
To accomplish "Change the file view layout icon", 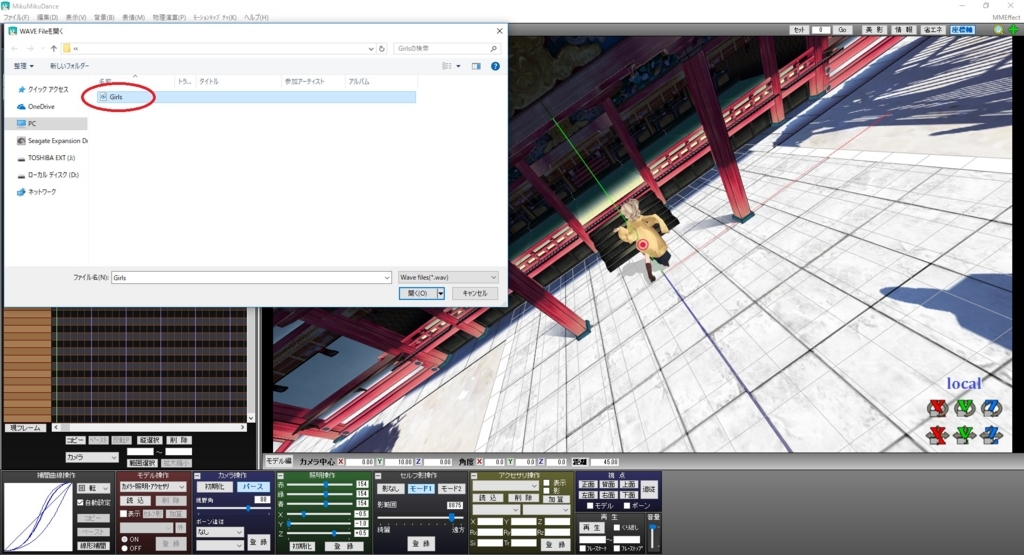I will point(447,66).
